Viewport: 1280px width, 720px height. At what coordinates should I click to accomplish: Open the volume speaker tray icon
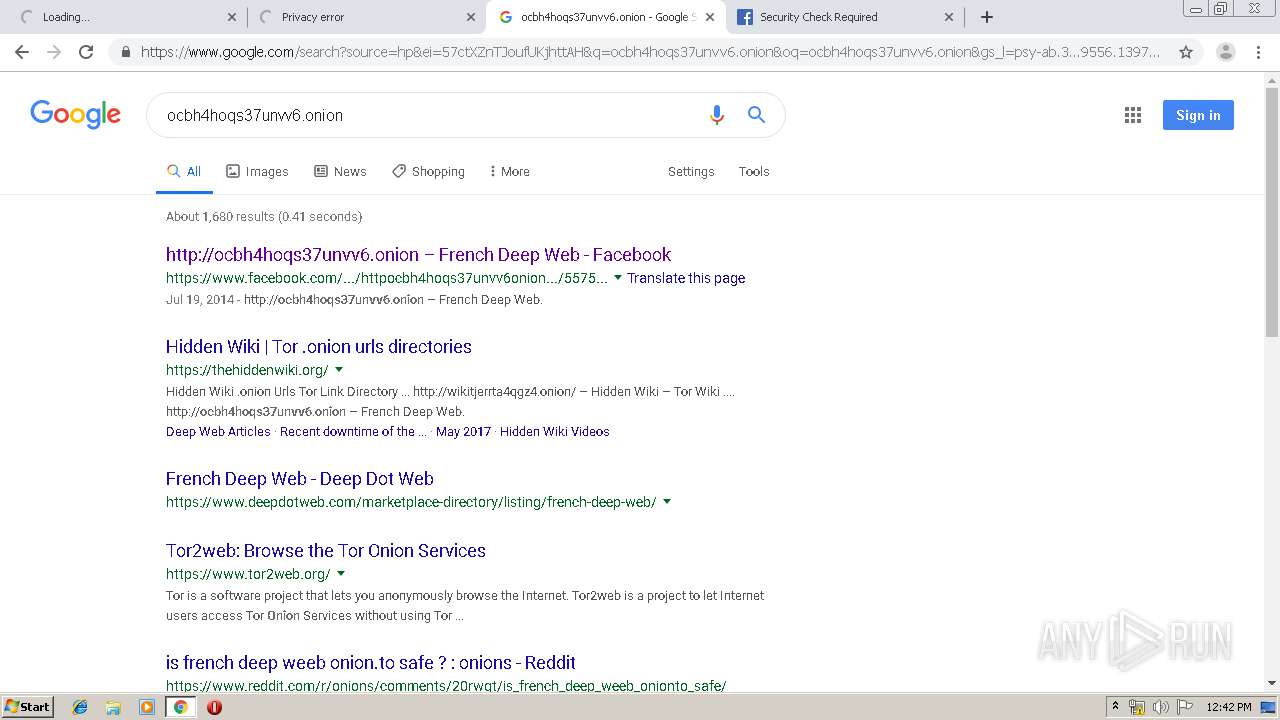click(x=1160, y=707)
